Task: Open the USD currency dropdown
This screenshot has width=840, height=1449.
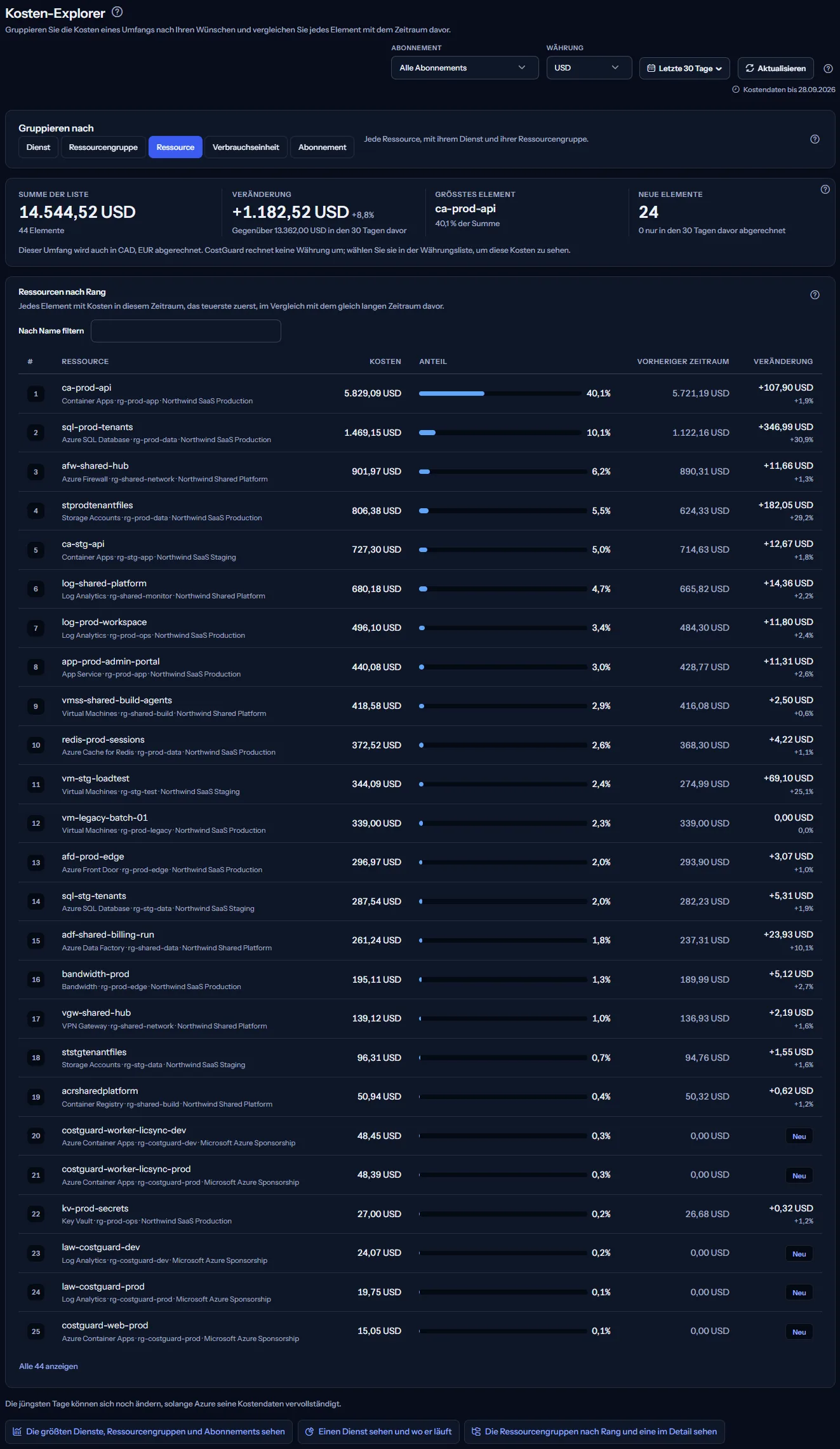Action: click(x=589, y=68)
